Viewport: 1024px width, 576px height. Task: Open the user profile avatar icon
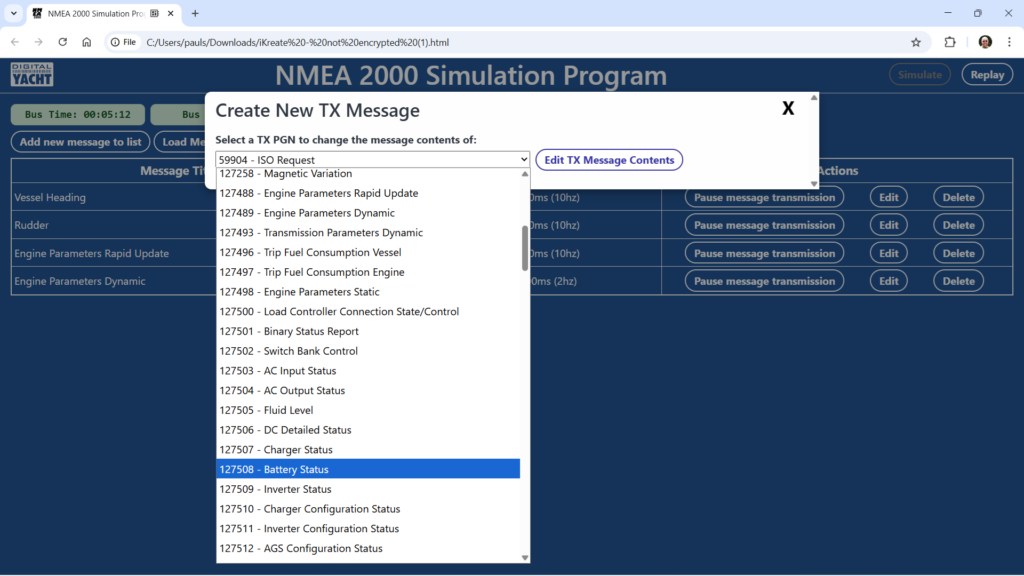pyautogui.click(x=985, y=42)
